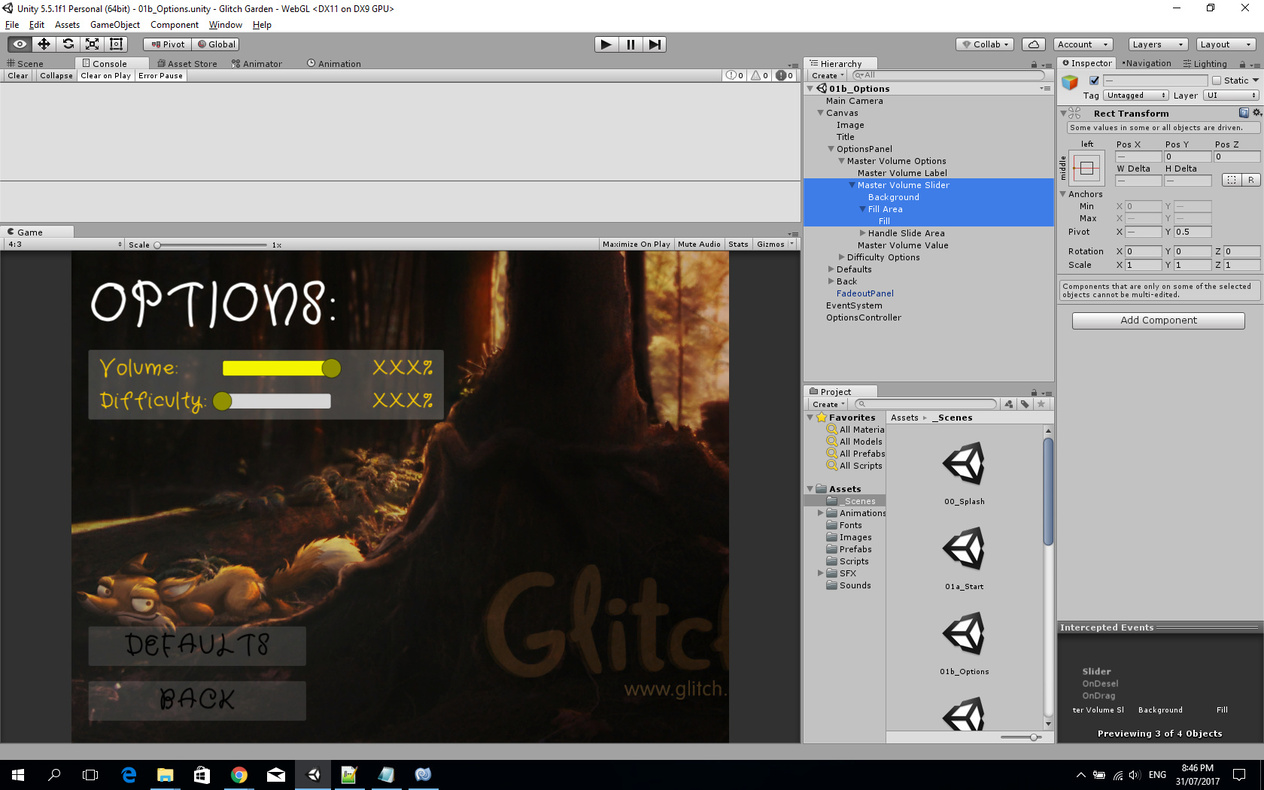Toggle the Static checkbox in Inspector
The width and height of the screenshot is (1264, 790).
[x=1216, y=81]
